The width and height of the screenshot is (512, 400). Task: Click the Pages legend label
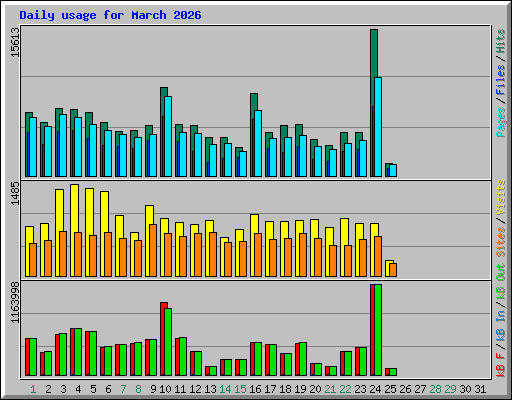[x=501, y=122]
